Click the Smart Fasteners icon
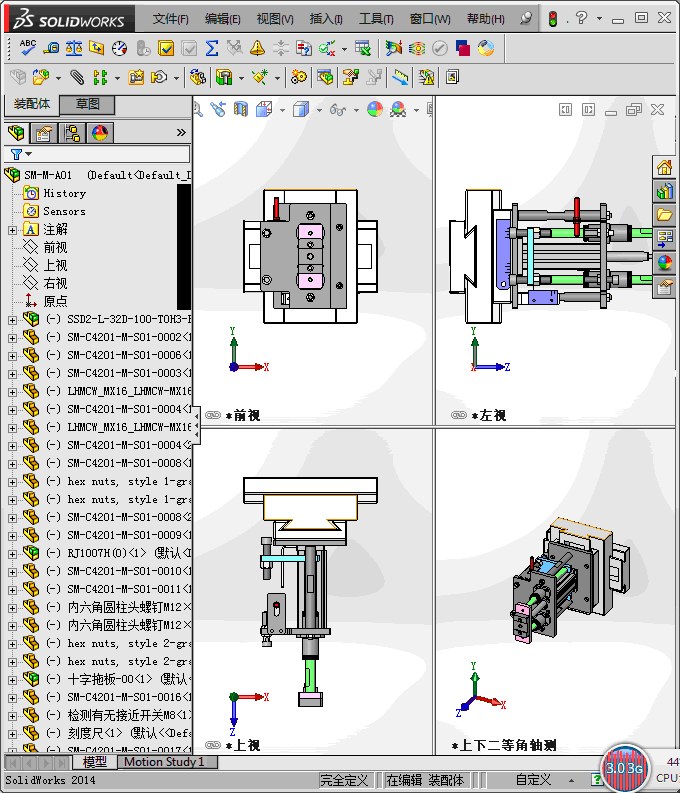 [136, 77]
